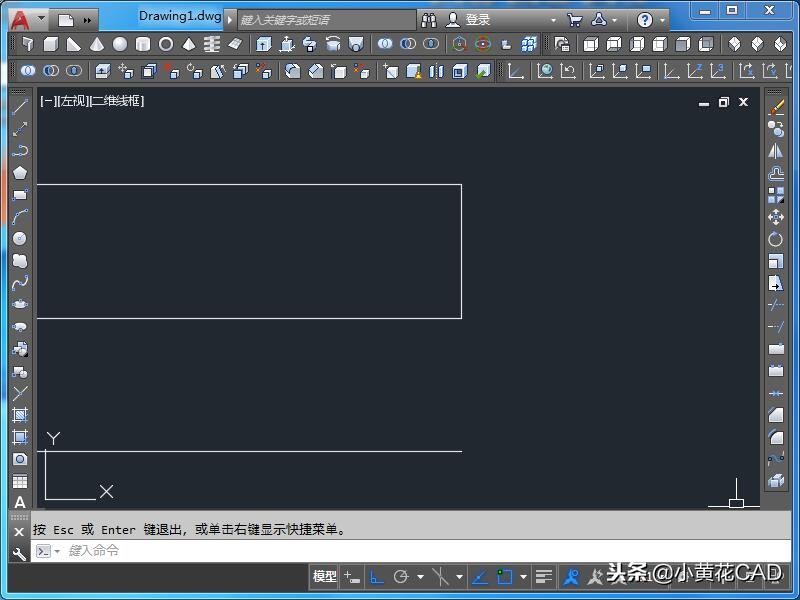
Task: Select the Helix drawing tool
Action: [213, 44]
